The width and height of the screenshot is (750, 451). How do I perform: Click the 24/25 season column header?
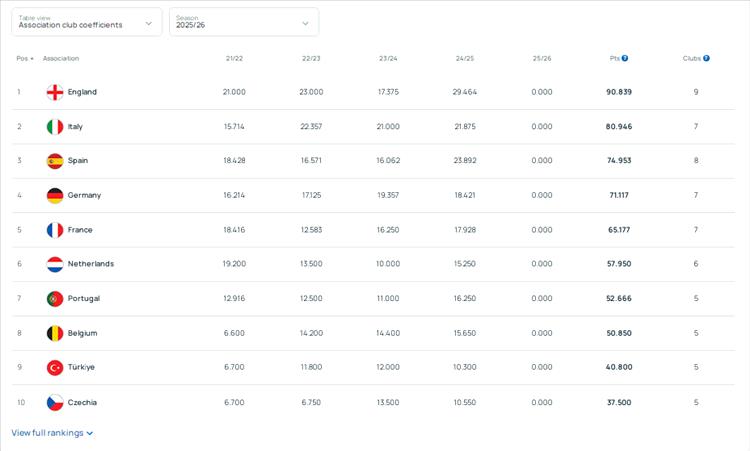[x=464, y=58]
